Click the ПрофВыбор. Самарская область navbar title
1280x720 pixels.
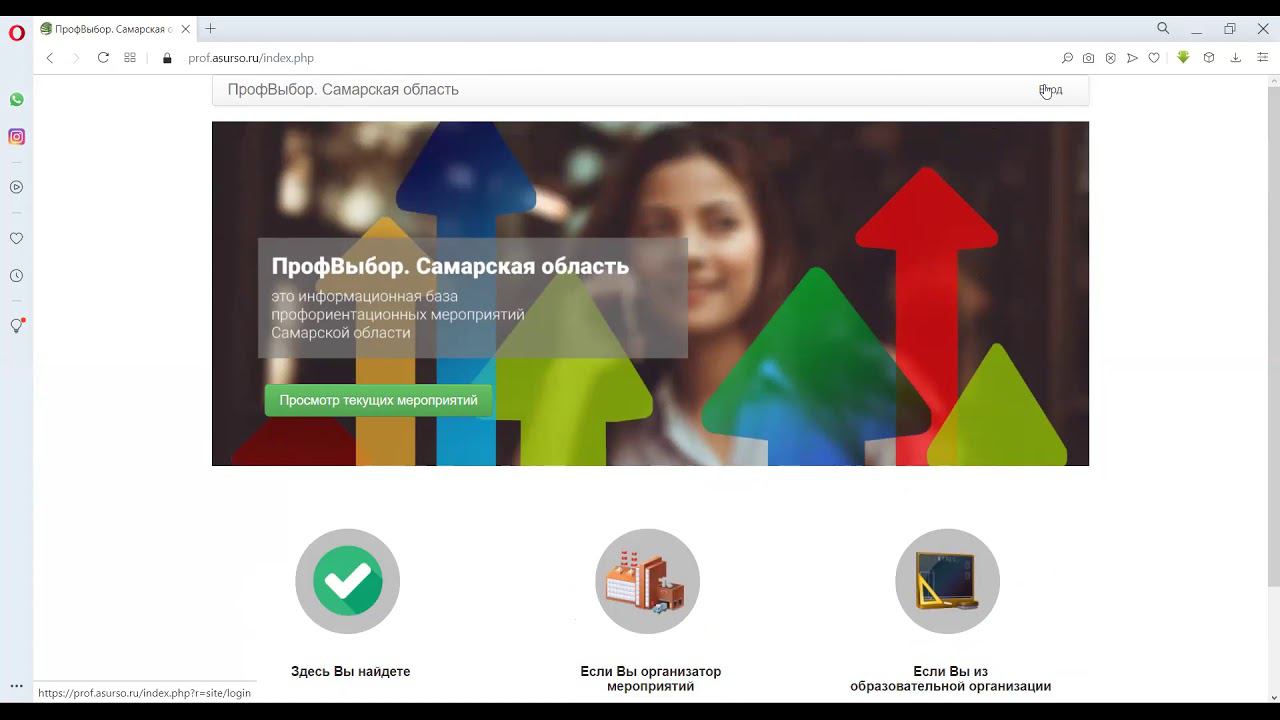[343, 90]
